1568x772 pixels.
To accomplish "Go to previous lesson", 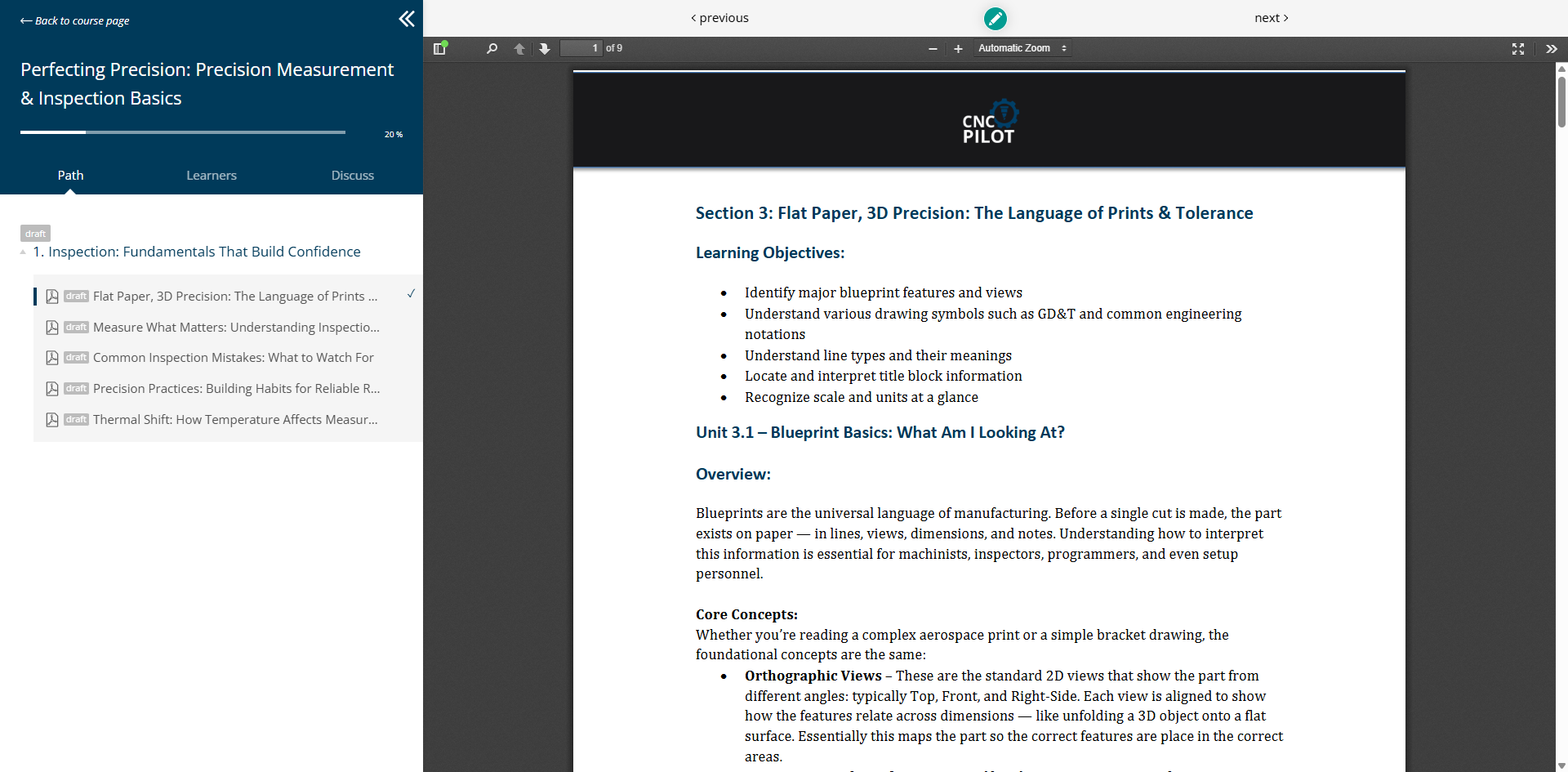I will (x=719, y=18).
